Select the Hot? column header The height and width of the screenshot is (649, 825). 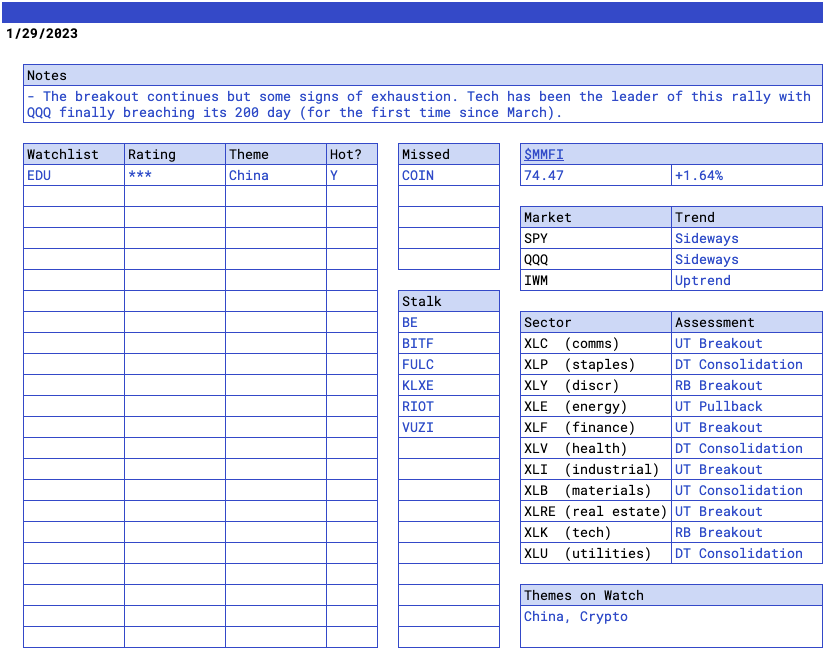point(352,154)
